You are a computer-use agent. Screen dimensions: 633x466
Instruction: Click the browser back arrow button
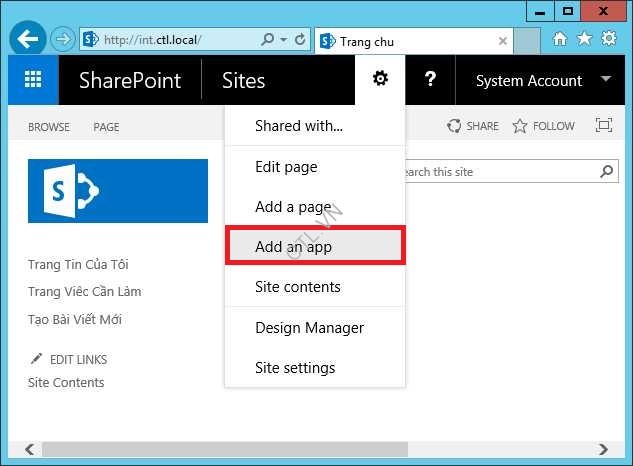pos(28,40)
